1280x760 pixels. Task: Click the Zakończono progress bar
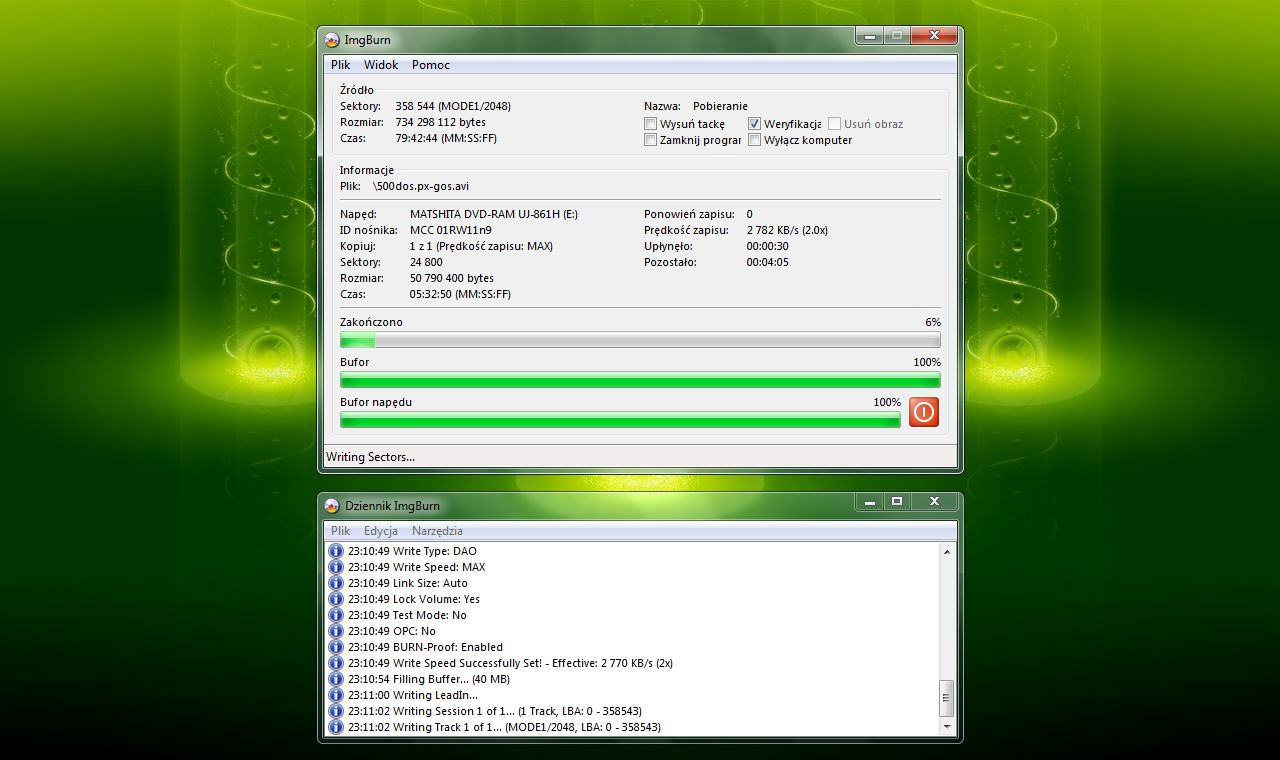(640, 340)
